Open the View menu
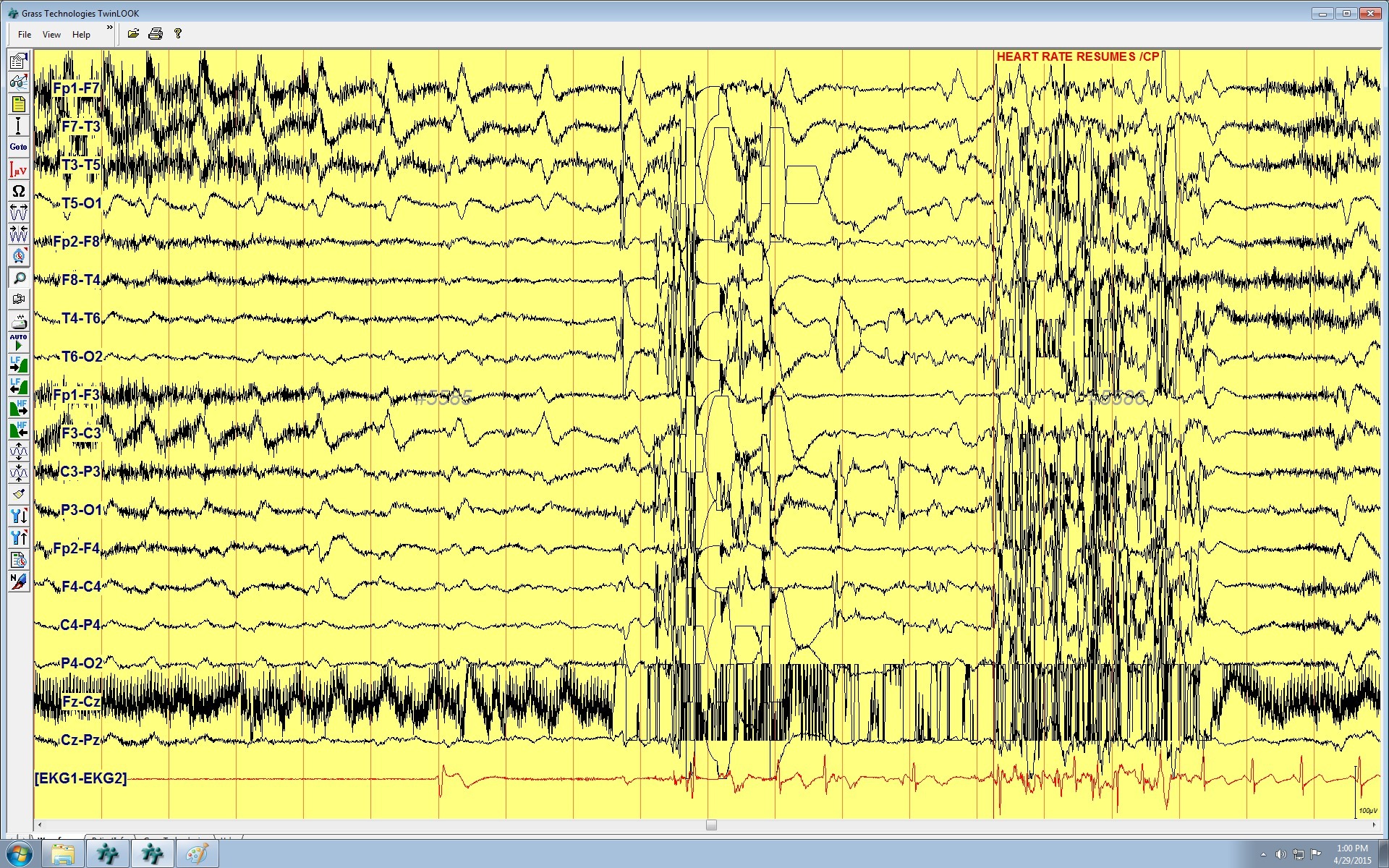The image size is (1389, 868). 51,34
